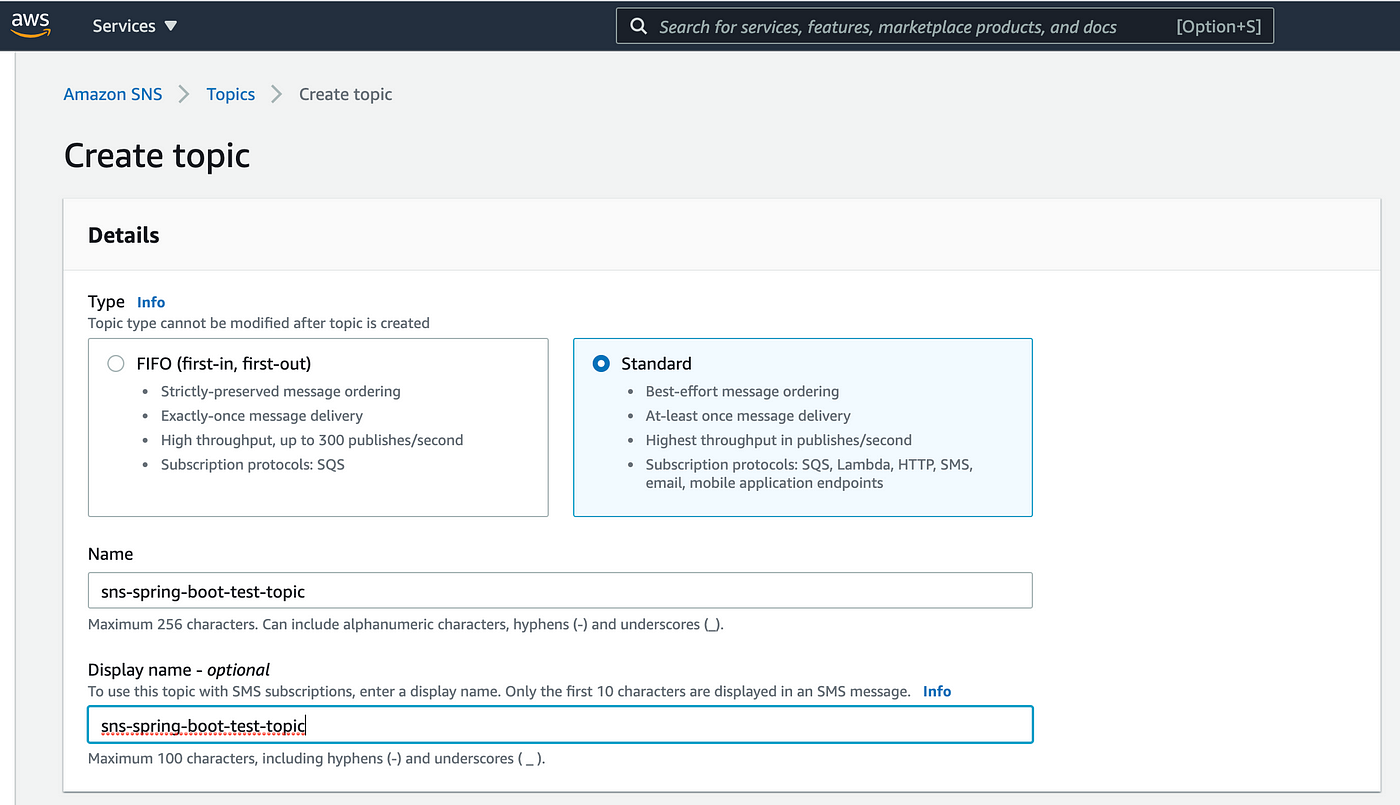
Task: Select the FIFO (first-in, first-out) radio button
Action: point(116,364)
